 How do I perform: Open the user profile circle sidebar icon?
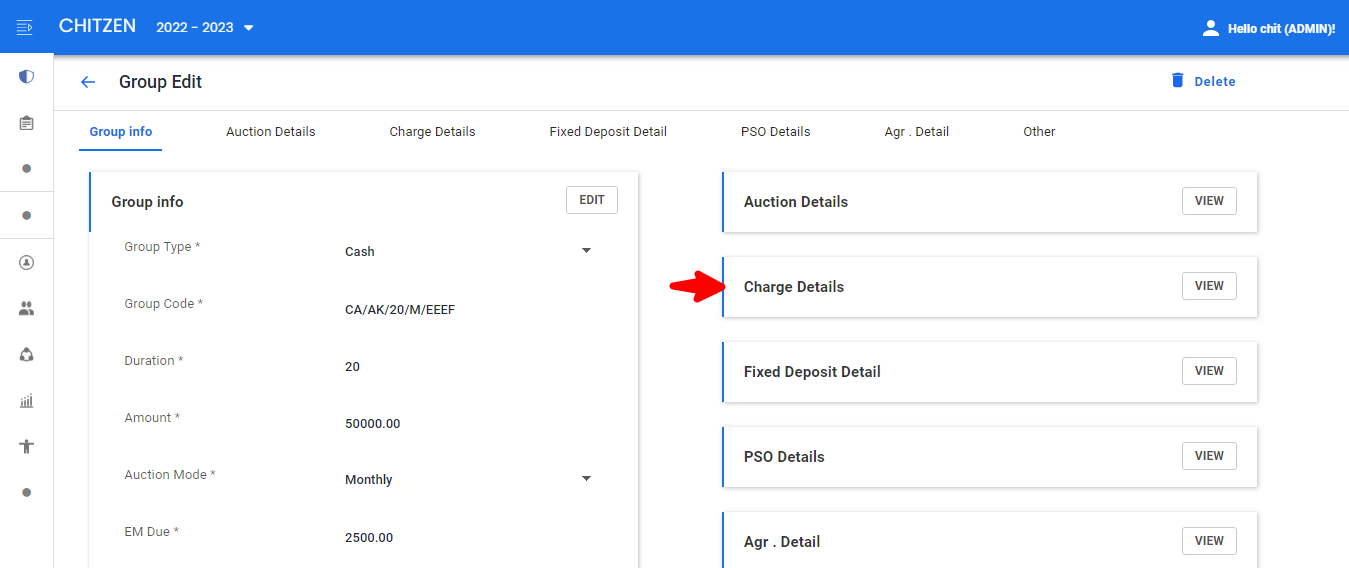tap(26, 262)
